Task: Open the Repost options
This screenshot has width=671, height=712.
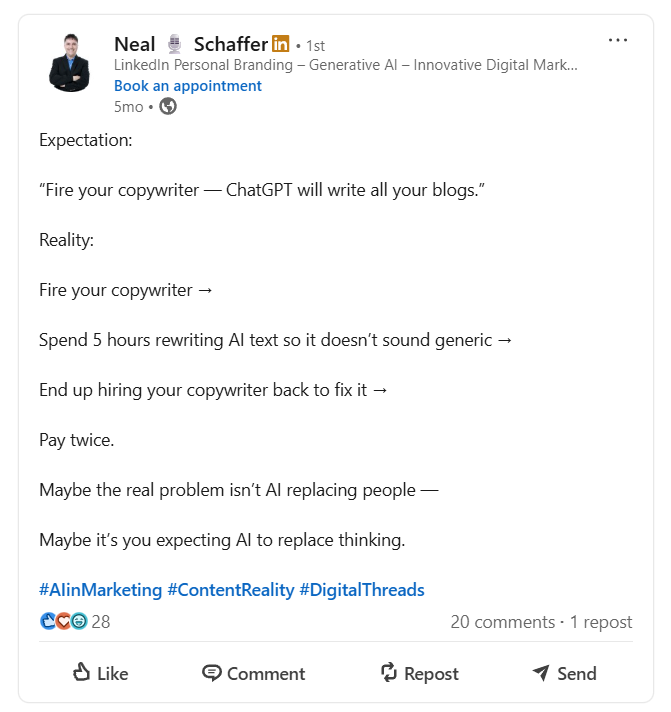Action: coord(419,673)
